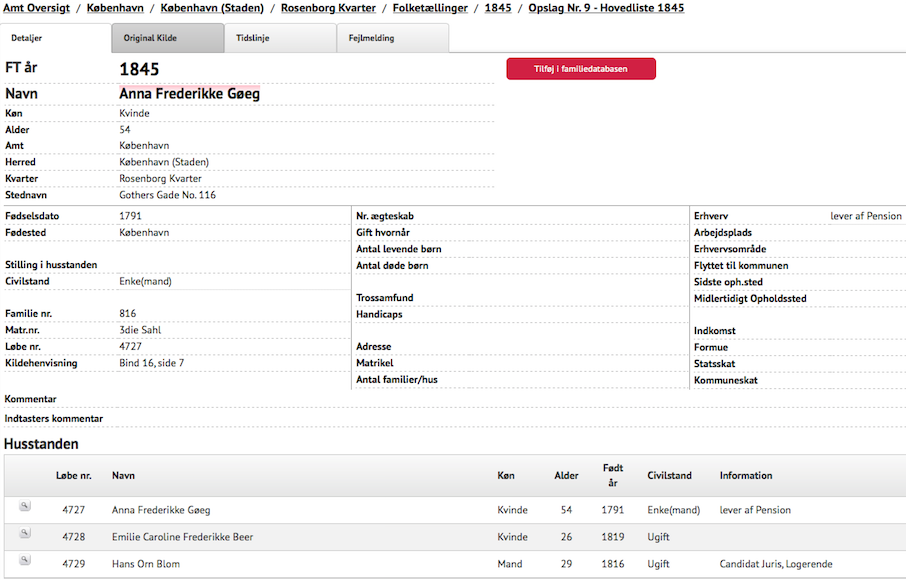Image resolution: width=906 pixels, height=580 pixels.
Task: Click the Løbe nr. column header
Action: [73, 476]
